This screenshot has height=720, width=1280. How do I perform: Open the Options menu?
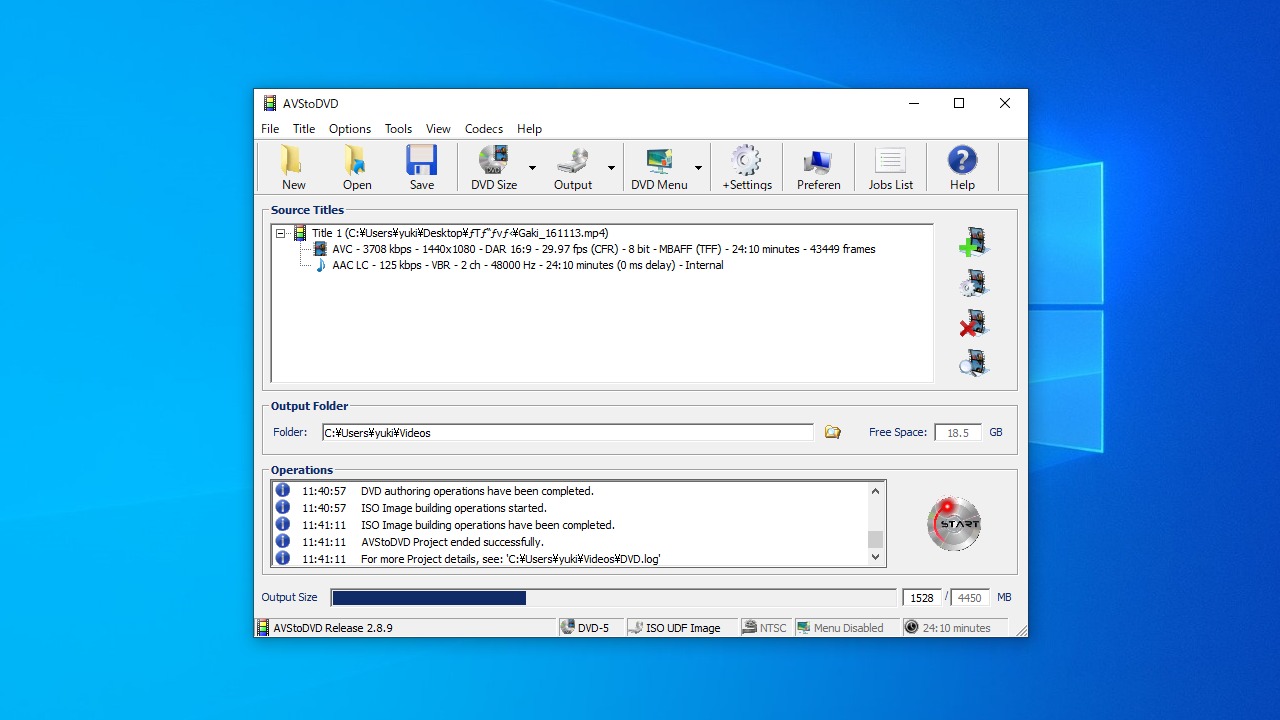[x=350, y=129]
